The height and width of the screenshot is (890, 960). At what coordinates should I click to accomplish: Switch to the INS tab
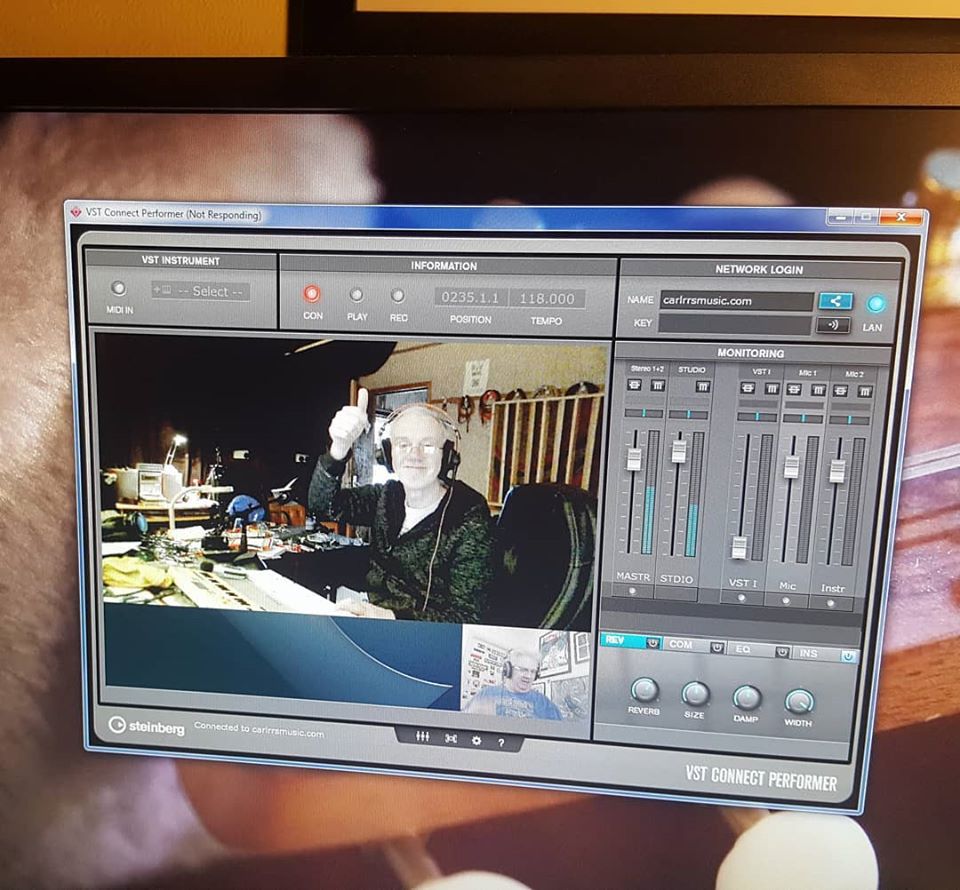817,653
